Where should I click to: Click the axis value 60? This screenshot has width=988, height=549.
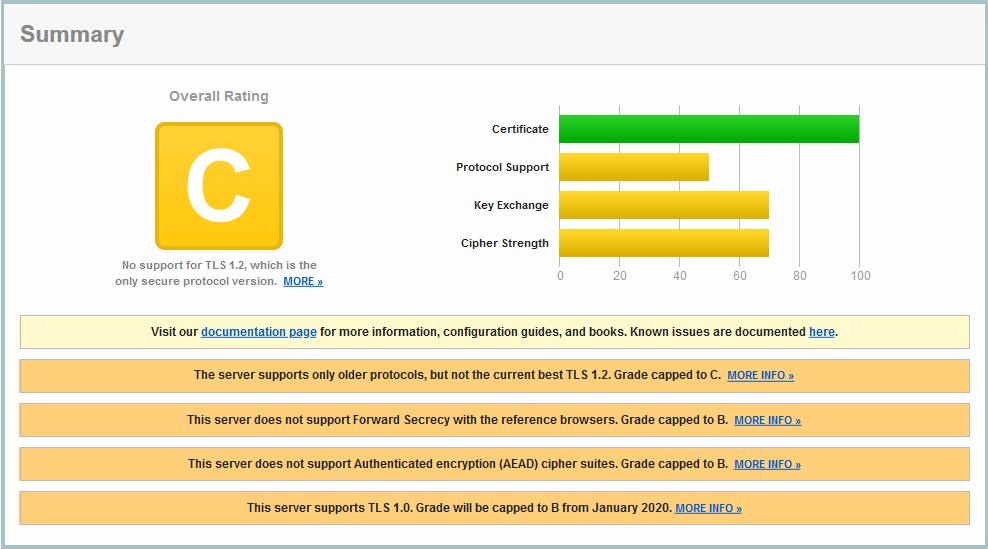click(739, 275)
